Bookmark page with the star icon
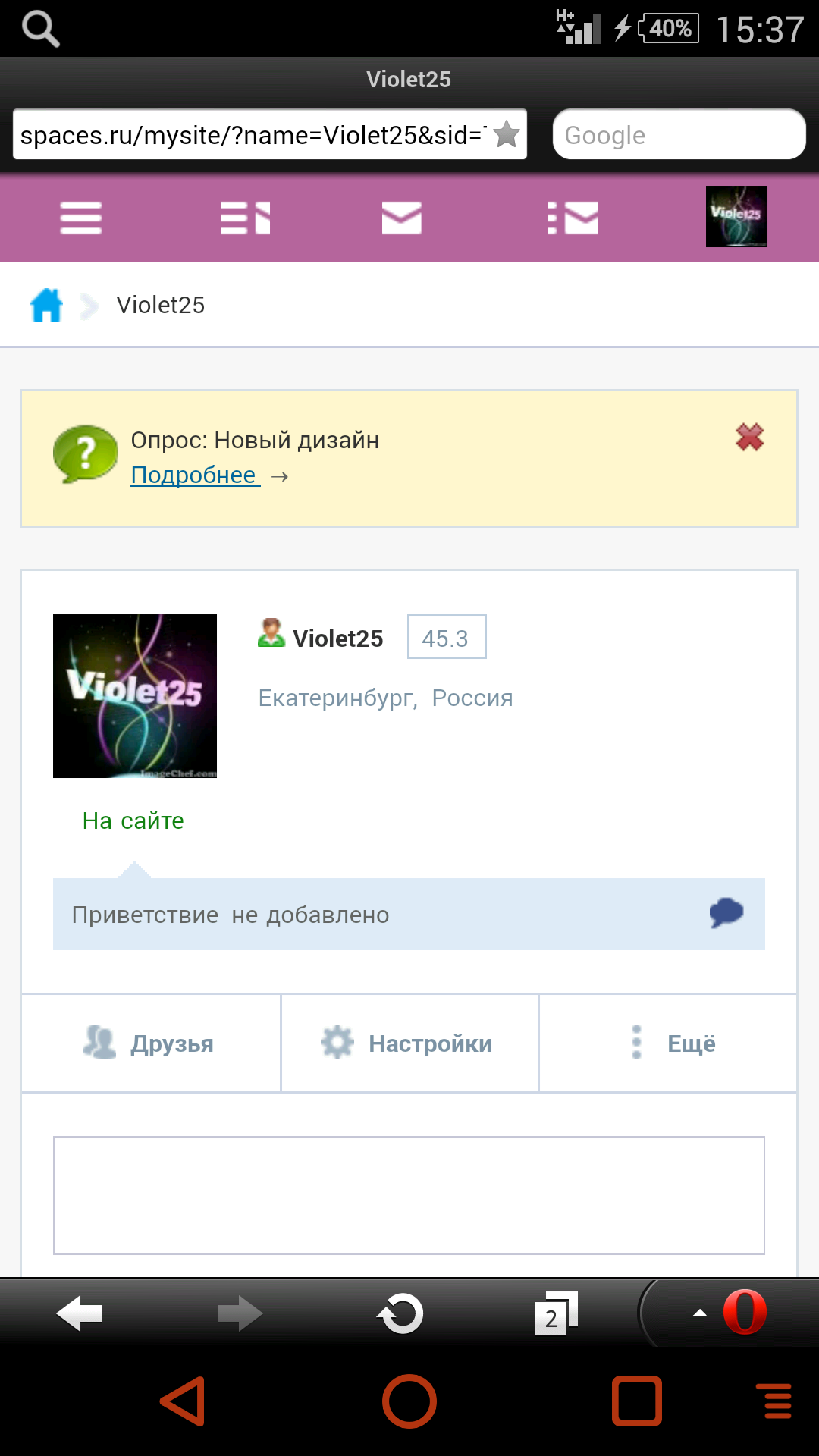Viewport: 819px width, 1456px height. click(x=507, y=134)
